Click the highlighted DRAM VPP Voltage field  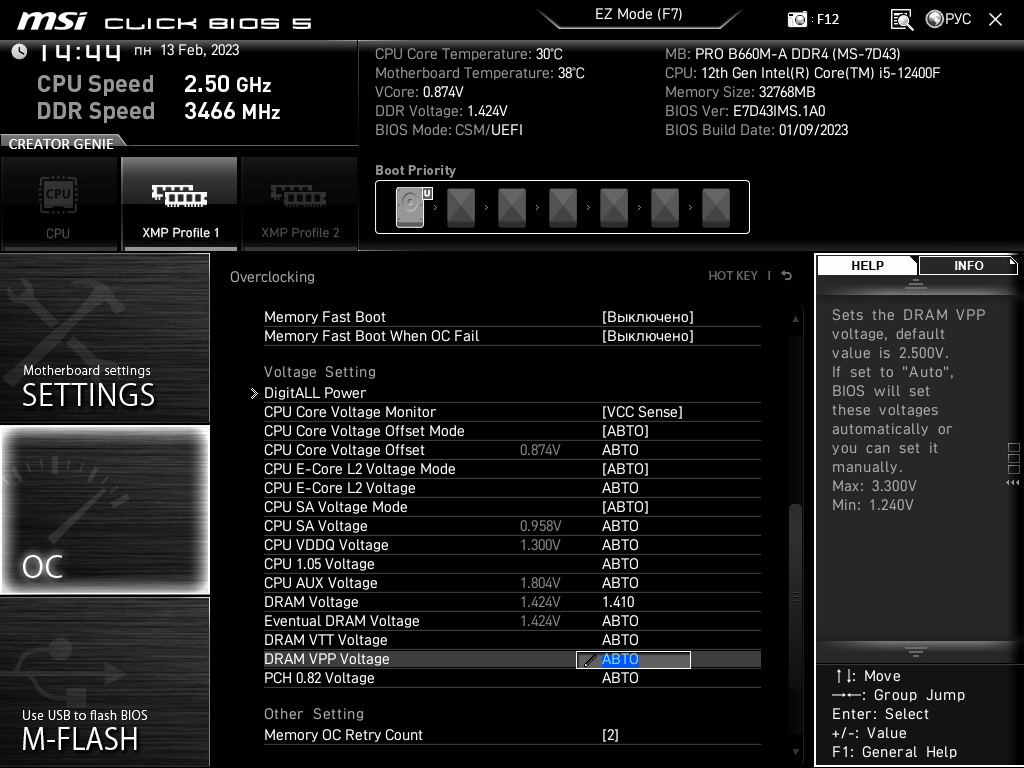(633, 660)
